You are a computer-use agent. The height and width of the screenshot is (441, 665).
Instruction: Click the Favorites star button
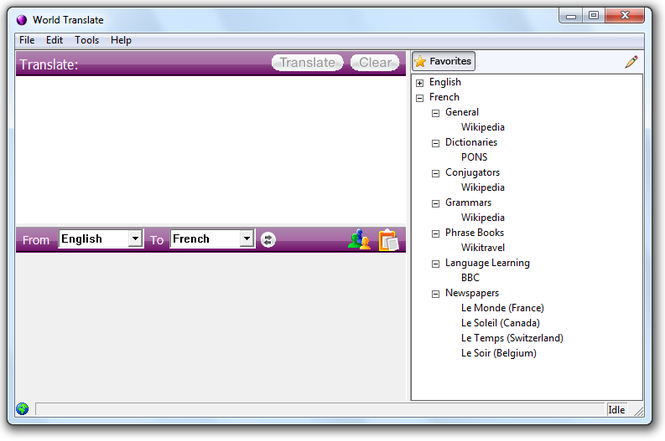click(444, 61)
